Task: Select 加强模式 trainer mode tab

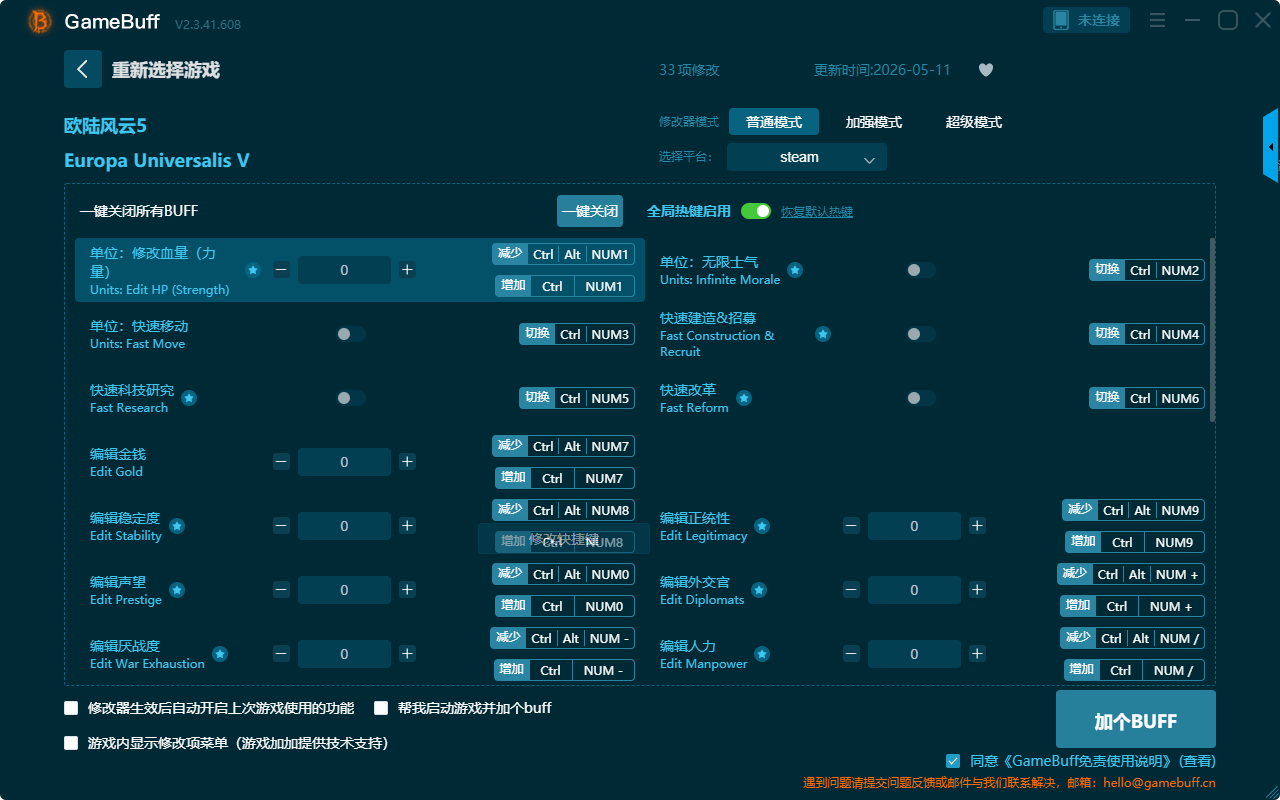Action: click(874, 122)
